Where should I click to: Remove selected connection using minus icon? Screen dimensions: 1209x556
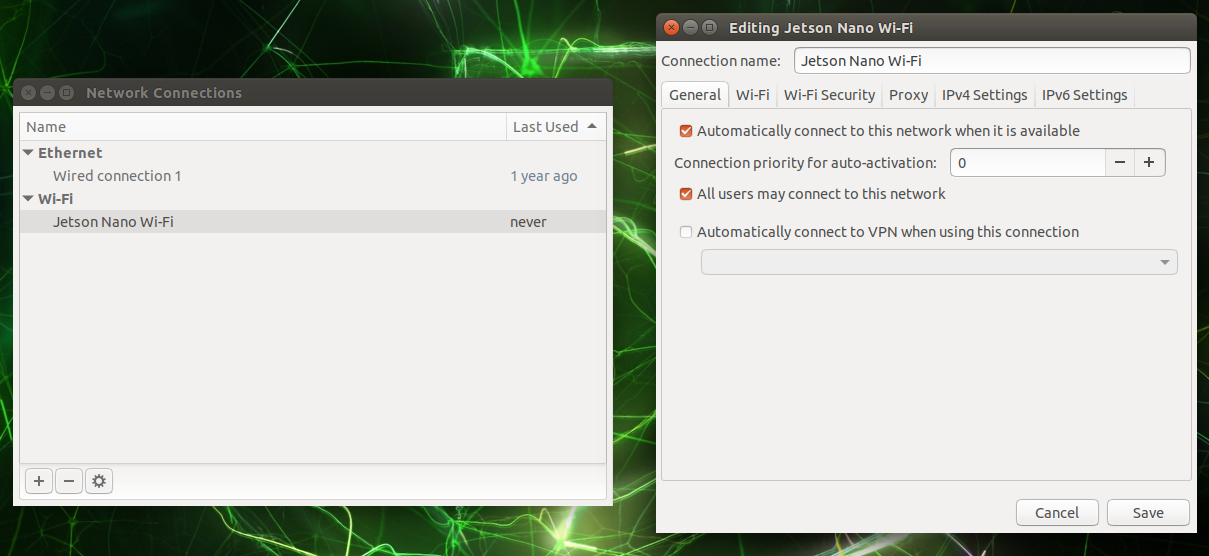tap(69, 481)
